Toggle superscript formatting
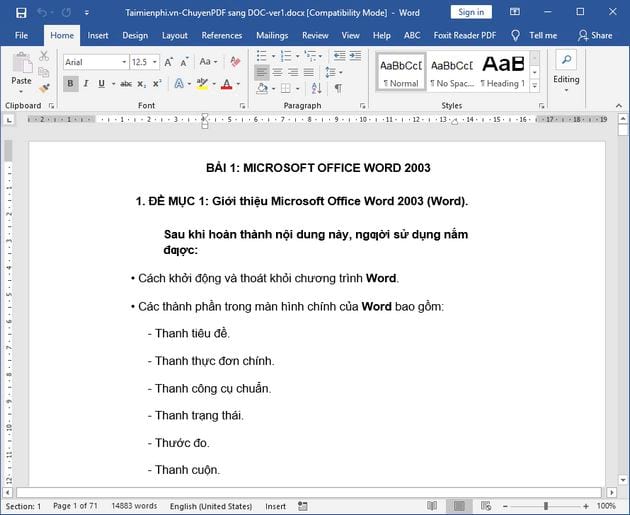The image size is (630, 515). [157, 84]
